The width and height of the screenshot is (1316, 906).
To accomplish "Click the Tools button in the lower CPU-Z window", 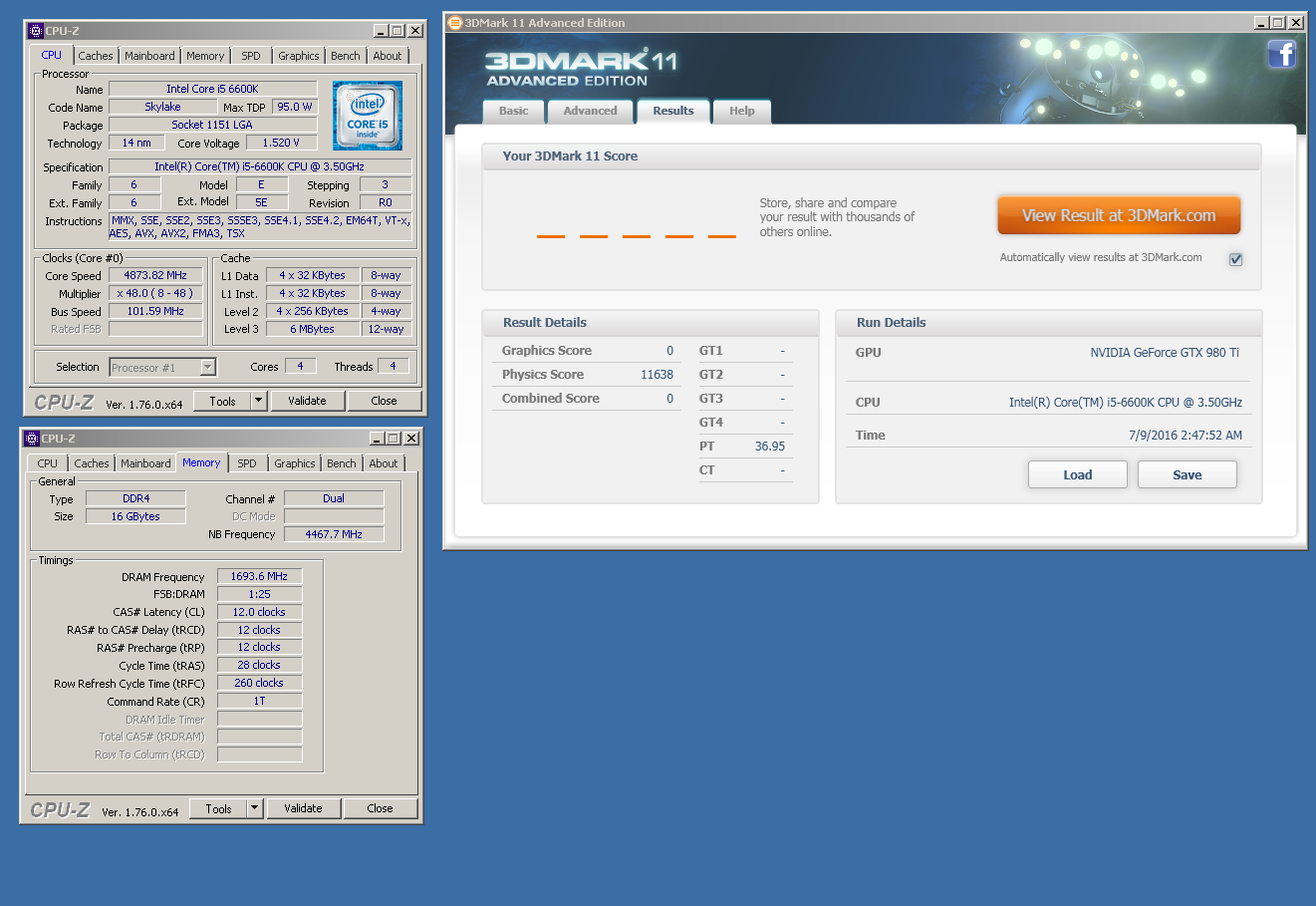I will [x=218, y=808].
